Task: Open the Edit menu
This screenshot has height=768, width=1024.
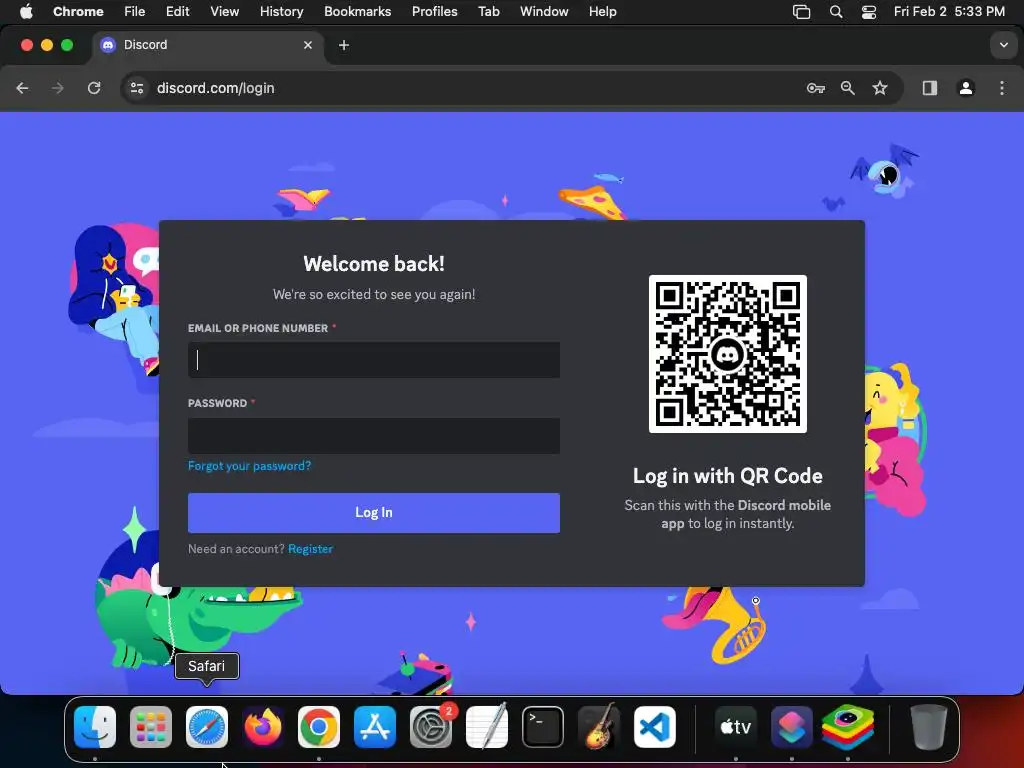Action: 178,12
